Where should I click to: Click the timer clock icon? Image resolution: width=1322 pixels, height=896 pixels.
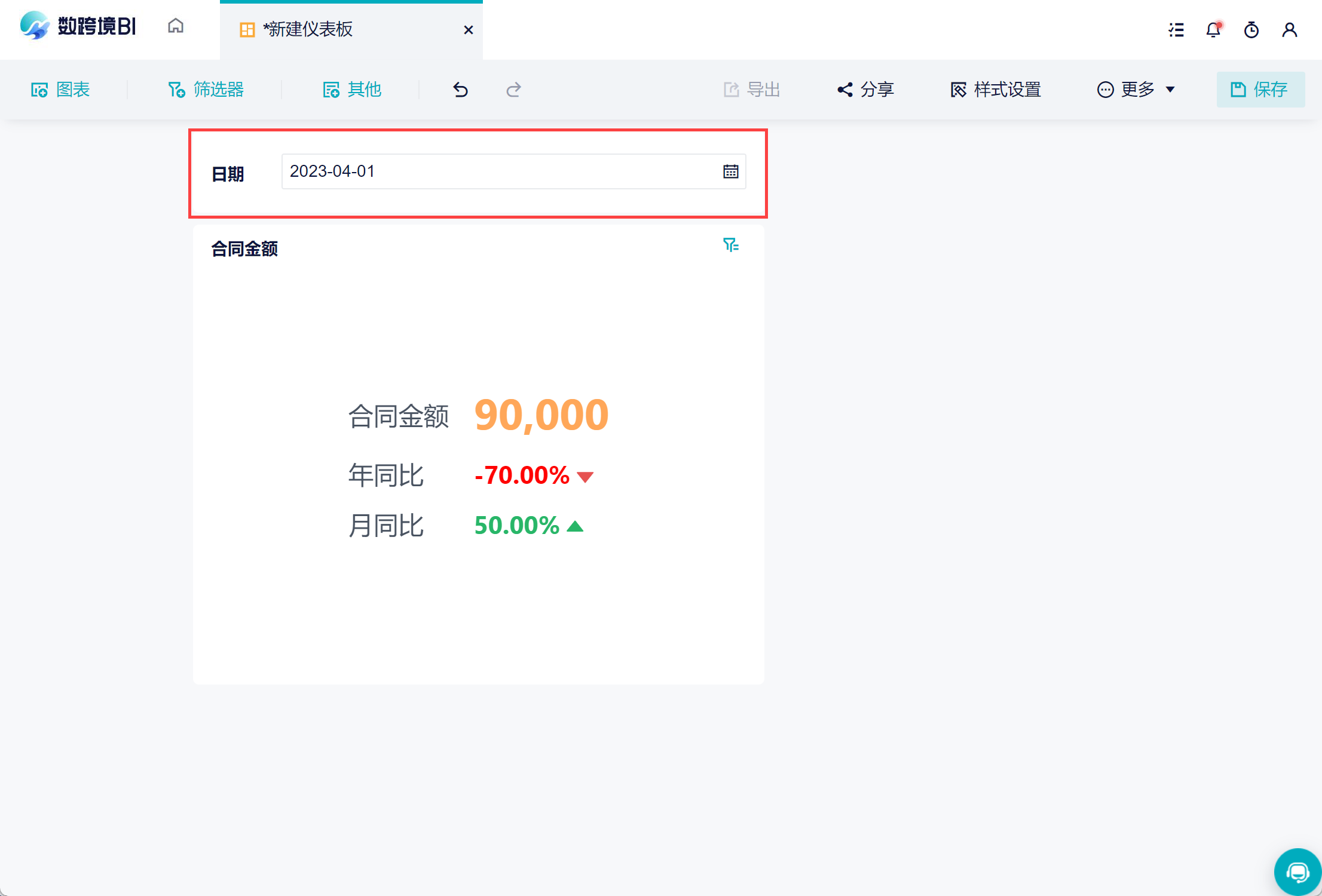point(1251,29)
